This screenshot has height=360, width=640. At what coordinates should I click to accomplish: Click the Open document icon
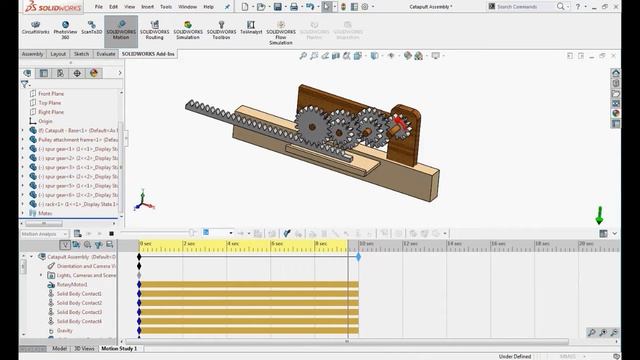[260, 7]
